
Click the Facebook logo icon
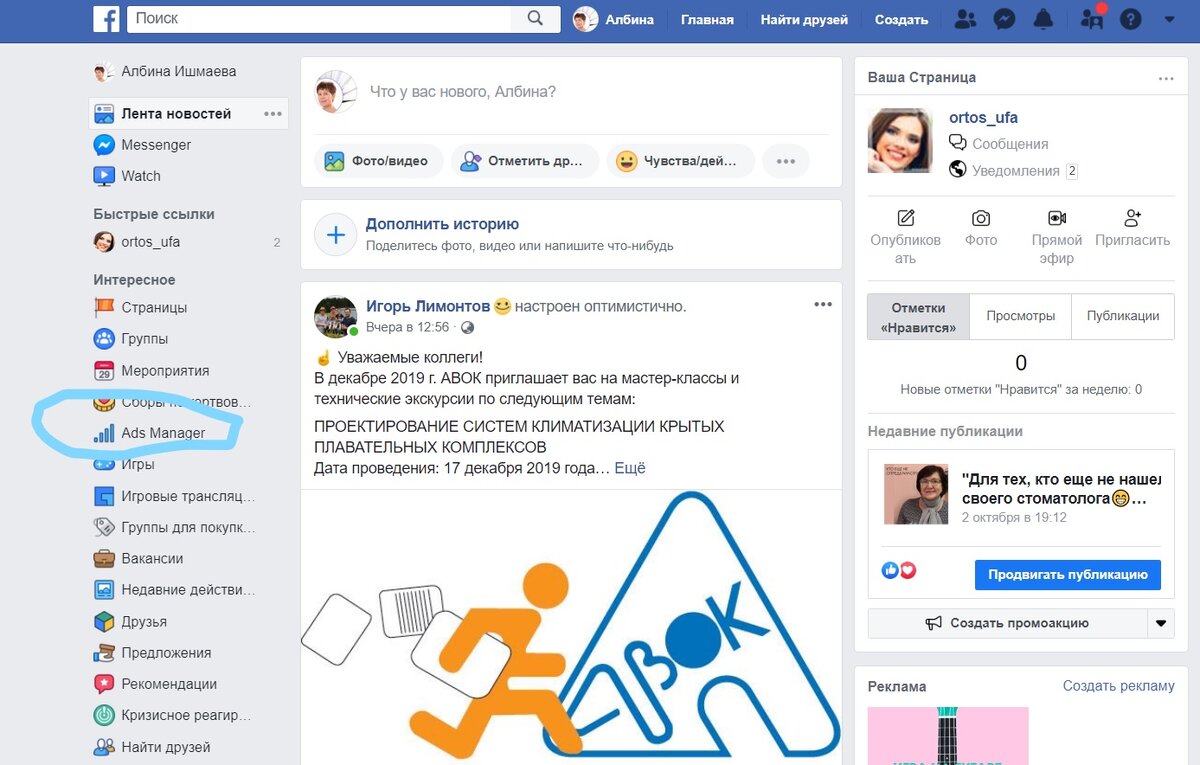pyautogui.click(x=106, y=19)
